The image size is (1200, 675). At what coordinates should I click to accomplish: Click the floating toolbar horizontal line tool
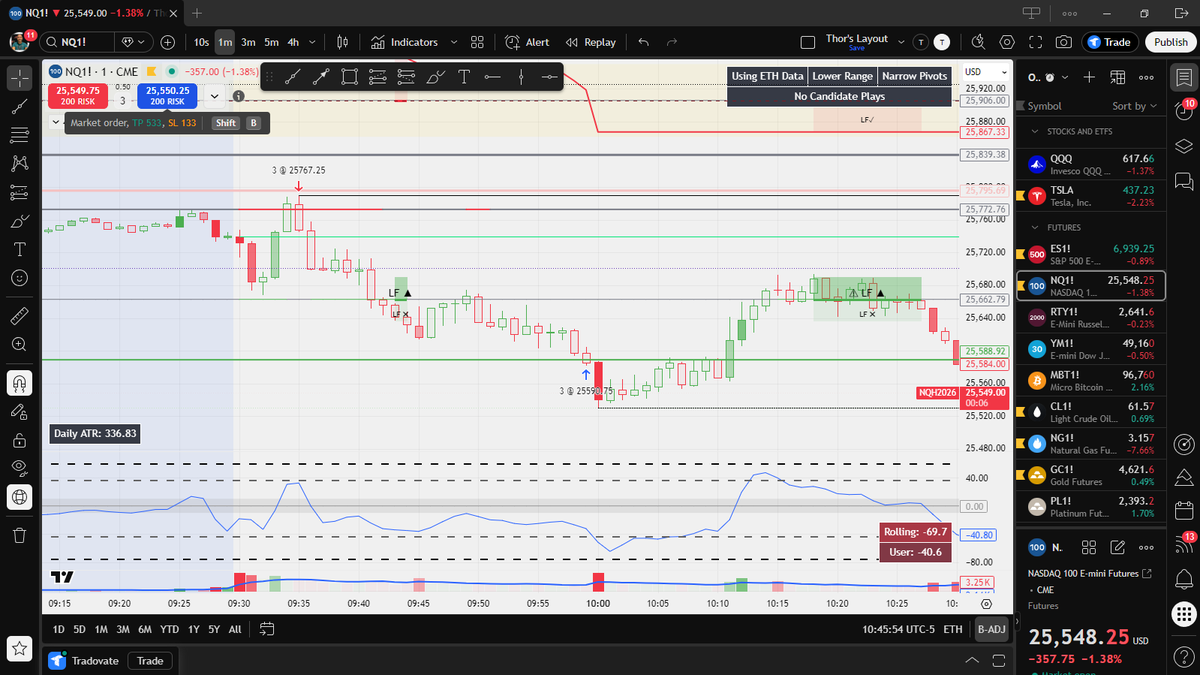pyautogui.click(x=492, y=77)
